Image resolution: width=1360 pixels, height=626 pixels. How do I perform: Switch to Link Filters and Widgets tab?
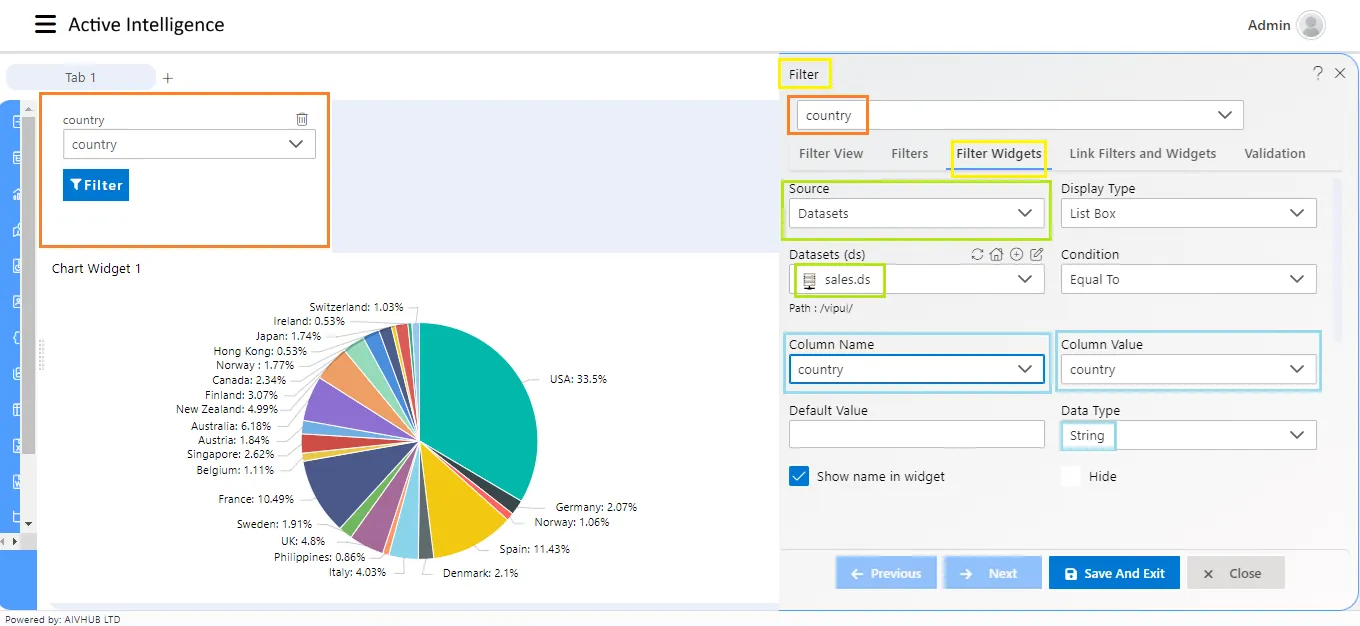1143,154
